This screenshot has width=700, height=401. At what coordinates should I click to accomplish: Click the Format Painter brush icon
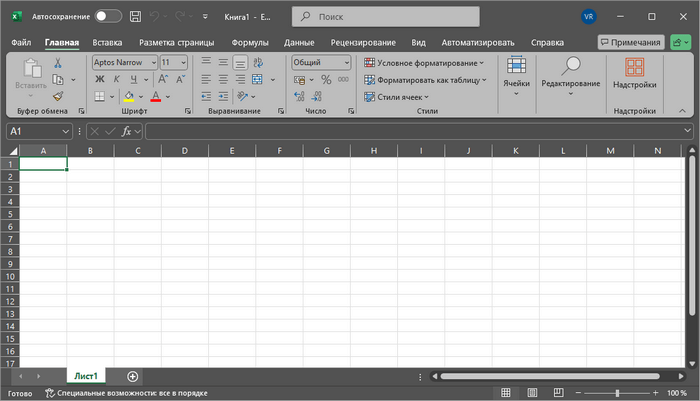pos(58,96)
